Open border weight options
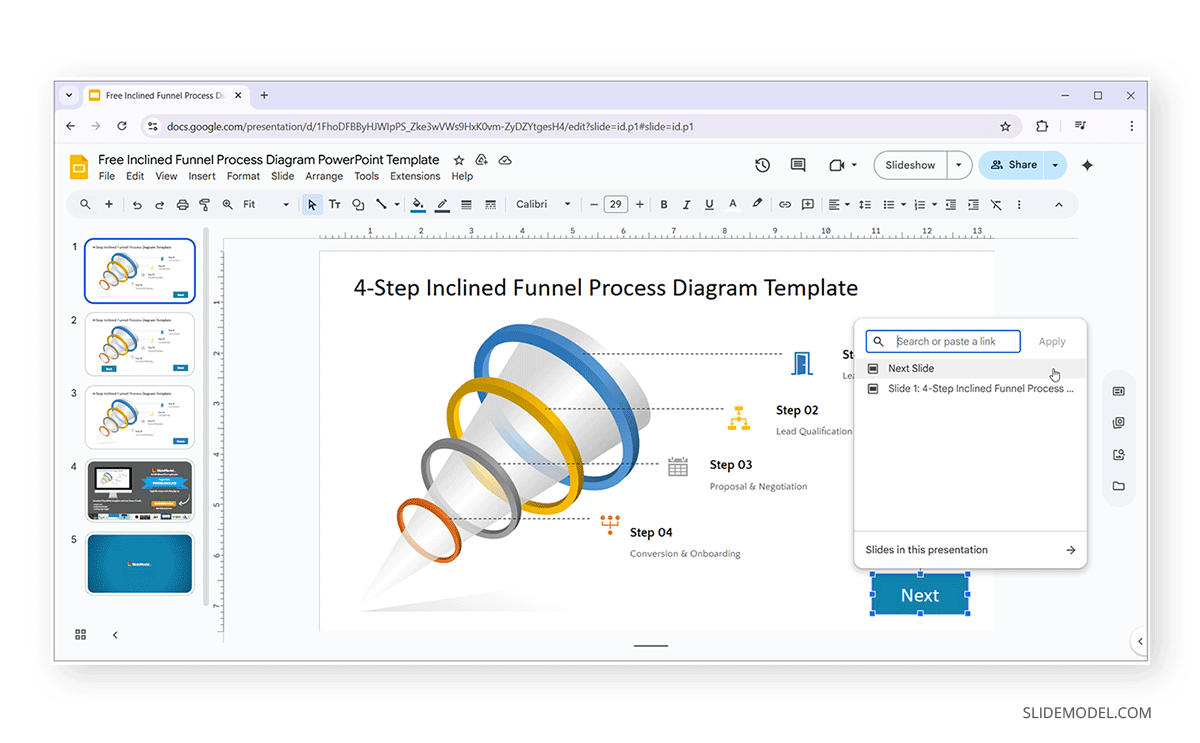Screen dimensions: 1200x743 [x=466, y=204]
